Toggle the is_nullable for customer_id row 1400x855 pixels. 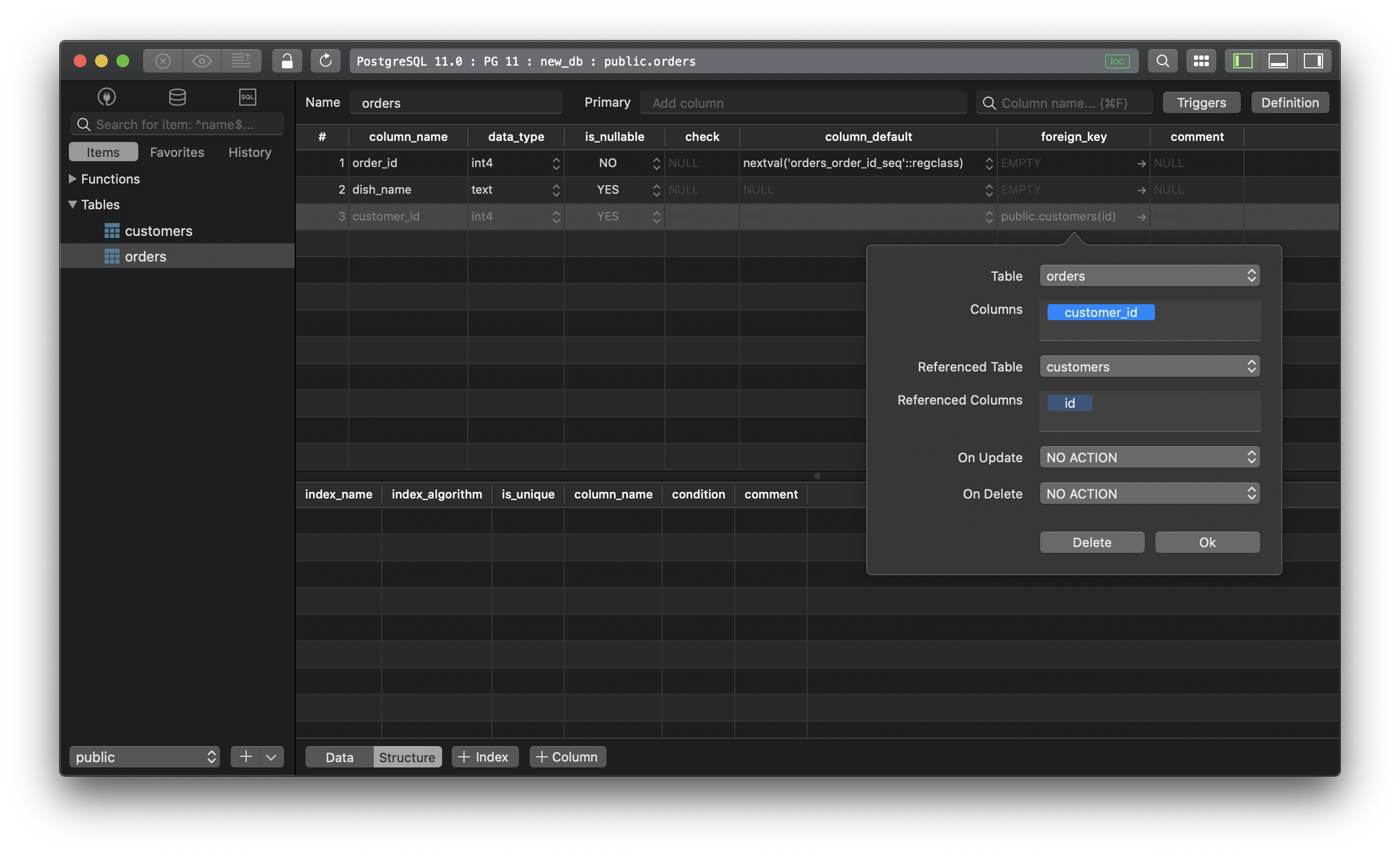point(656,216)
